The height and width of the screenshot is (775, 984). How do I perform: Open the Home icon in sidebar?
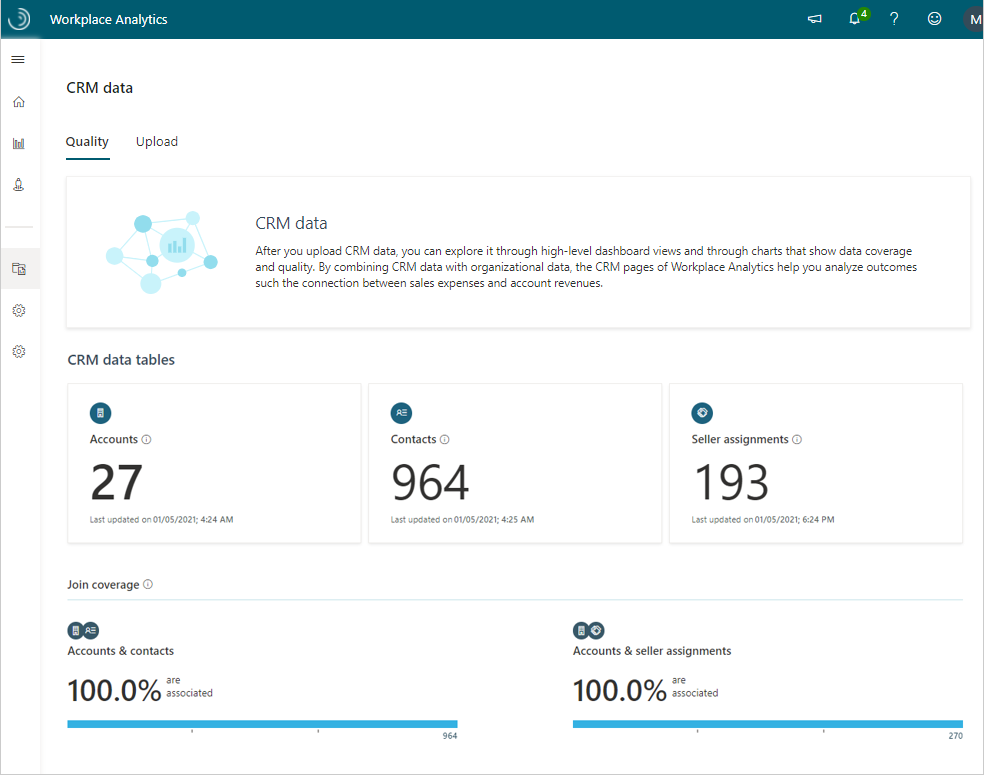19,102
